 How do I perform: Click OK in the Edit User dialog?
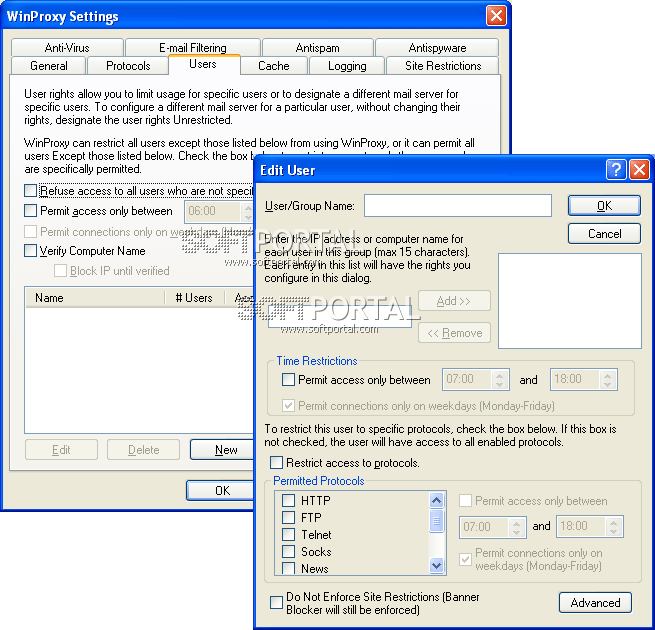coord(604,206)
